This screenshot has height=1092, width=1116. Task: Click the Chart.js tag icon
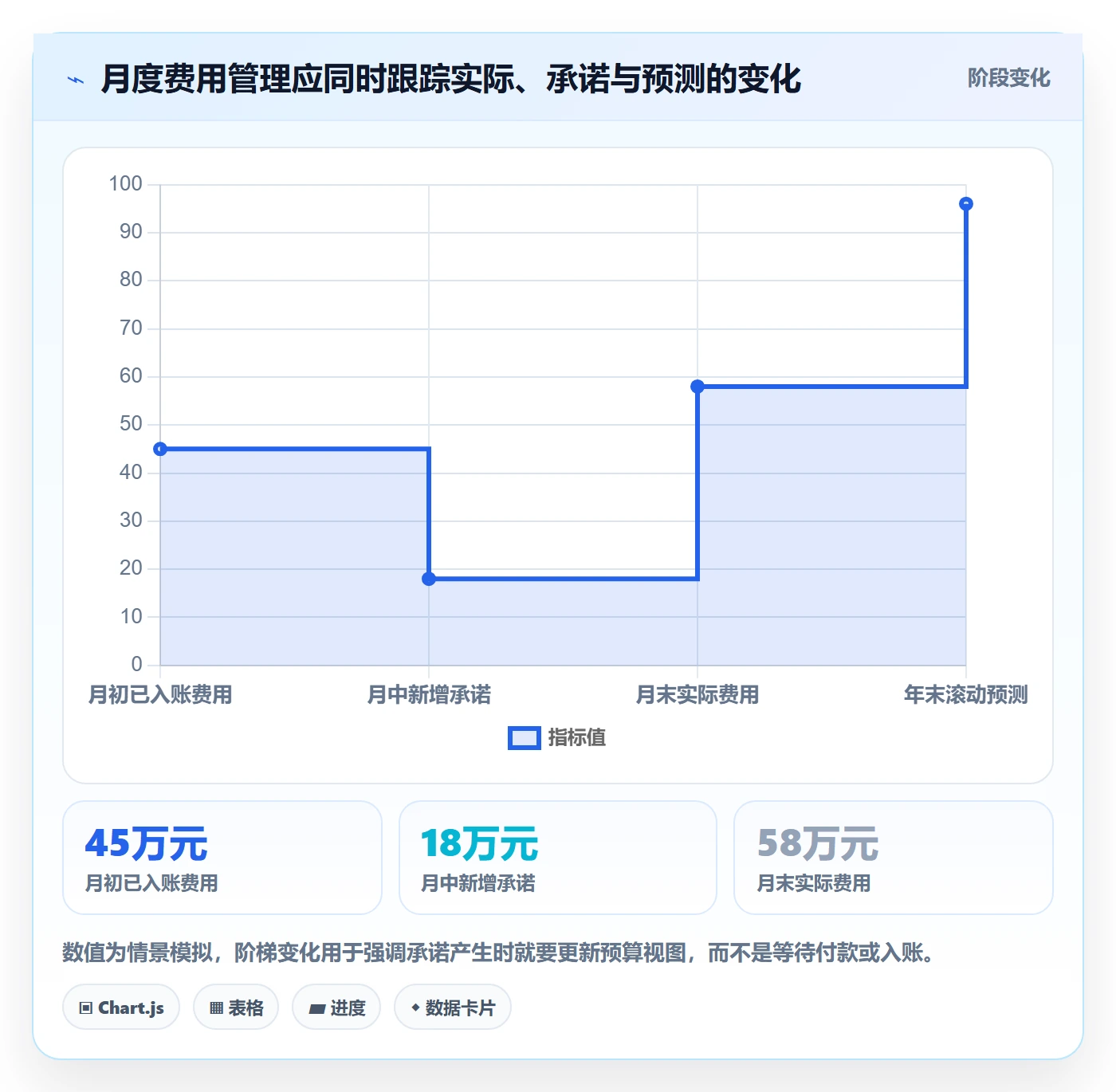[86, 1008]
